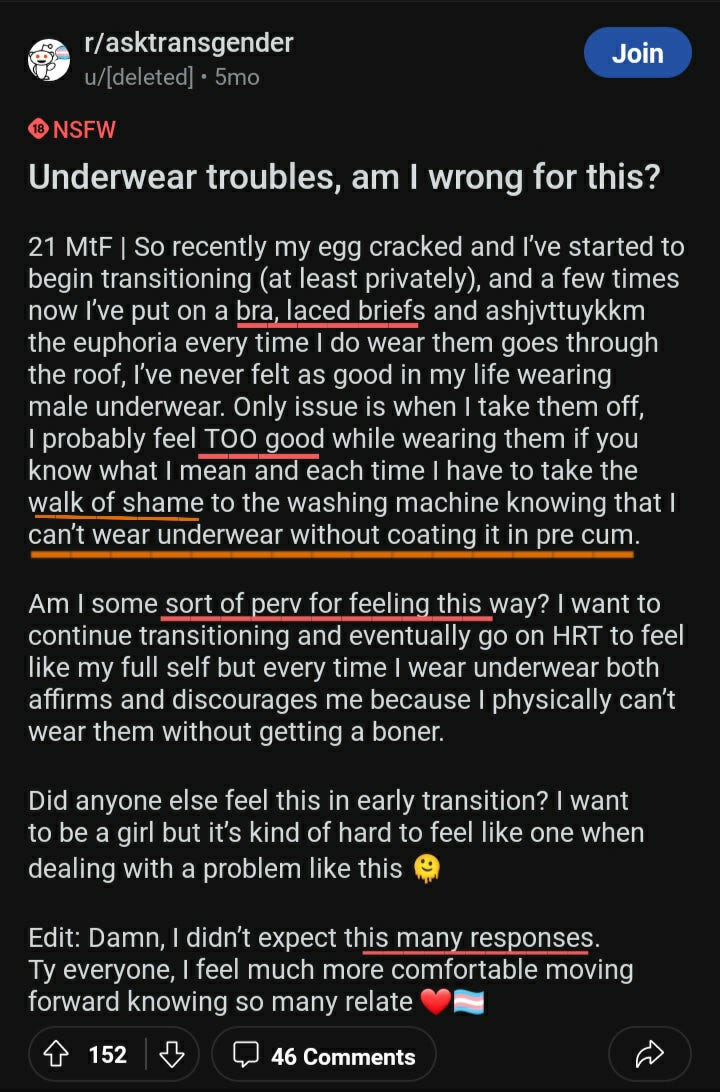This screenshot has width=720, height=1092.
Task: Click the NSFW tag label
Action: tap(84, 130)
